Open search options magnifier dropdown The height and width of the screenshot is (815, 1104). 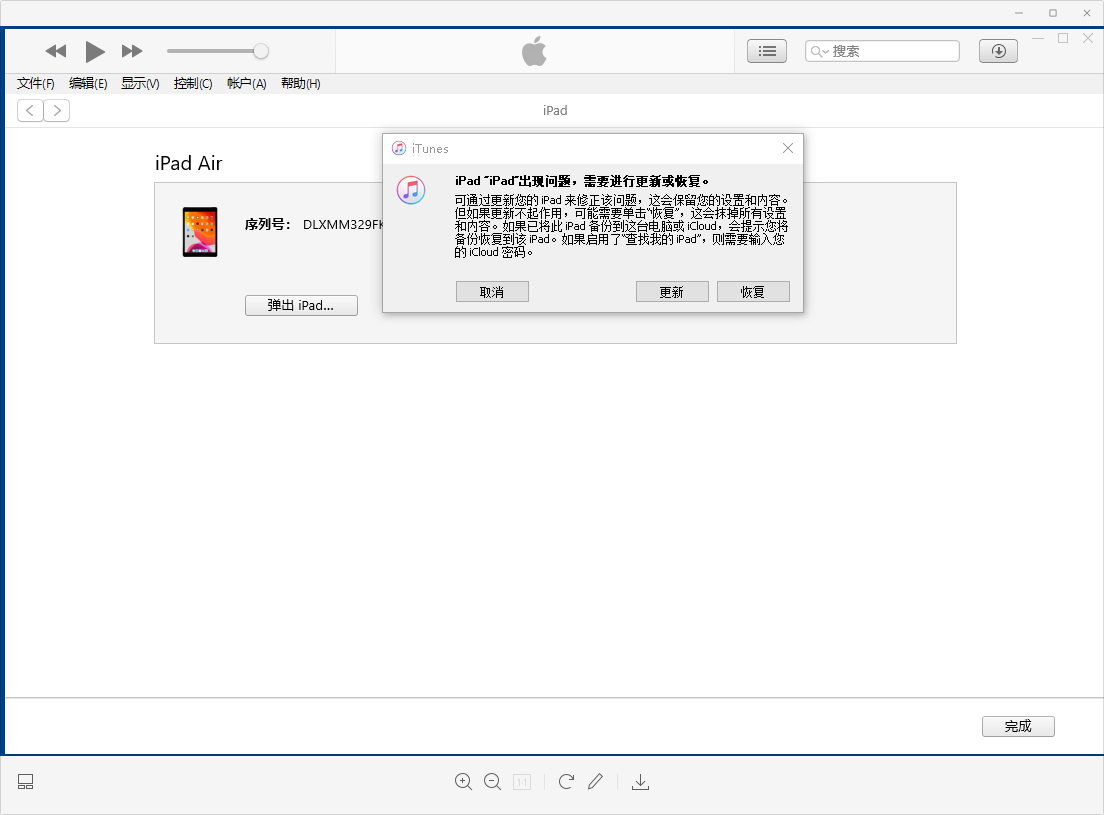click(820, 51)
